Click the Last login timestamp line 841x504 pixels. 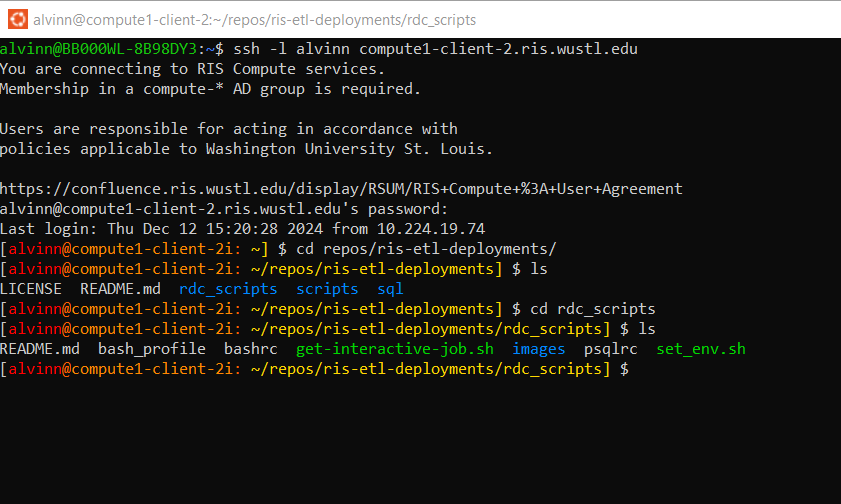pyautogui.click(x=242, y=229)
